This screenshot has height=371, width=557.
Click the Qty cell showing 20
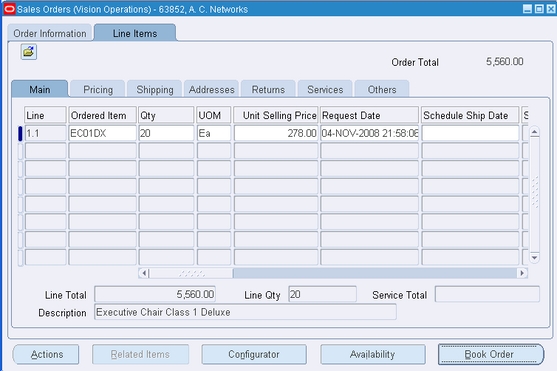pyautogui.click(x=166, y=133)
